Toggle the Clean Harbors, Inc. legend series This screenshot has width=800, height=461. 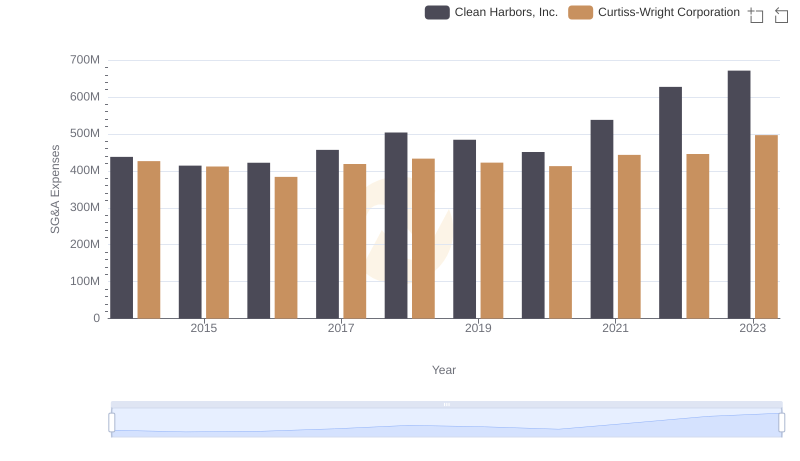click(x=491, y=12)
